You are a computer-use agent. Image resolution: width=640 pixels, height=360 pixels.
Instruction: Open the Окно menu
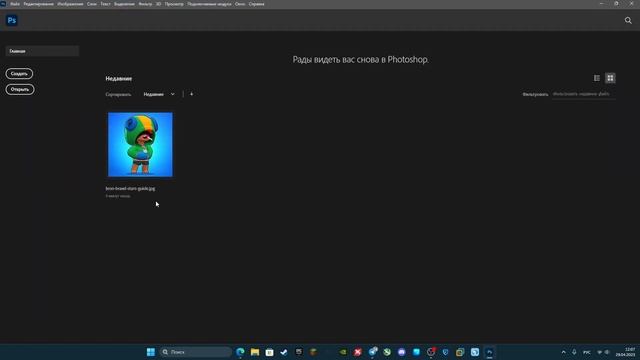pos(240,4)
